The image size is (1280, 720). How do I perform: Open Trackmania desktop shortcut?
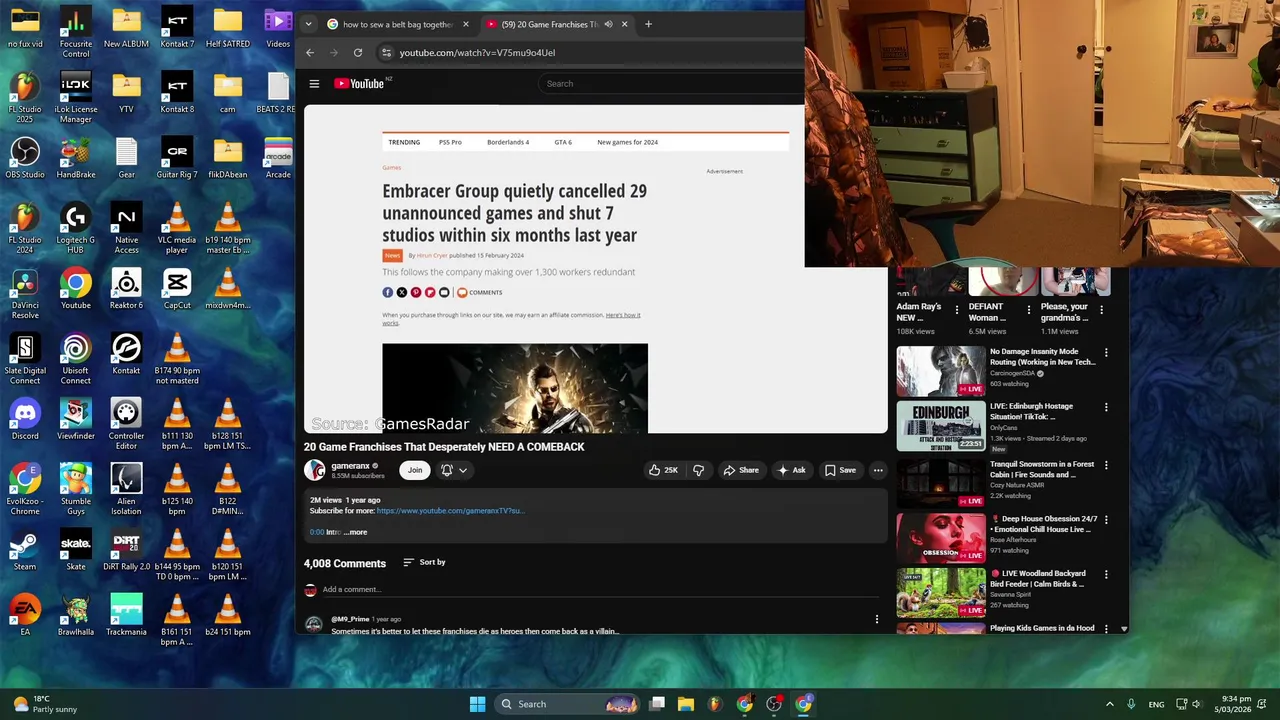127,616
